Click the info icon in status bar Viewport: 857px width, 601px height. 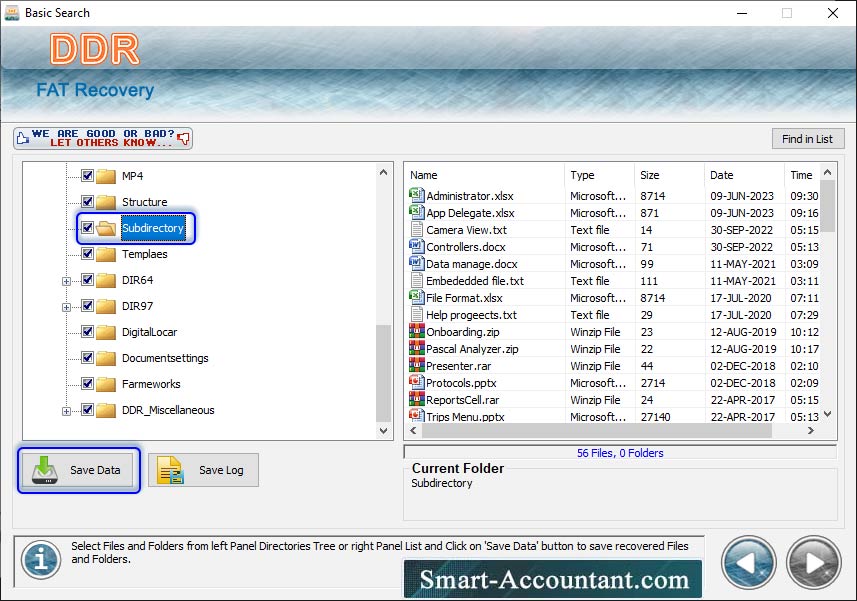tap(40, 560)
